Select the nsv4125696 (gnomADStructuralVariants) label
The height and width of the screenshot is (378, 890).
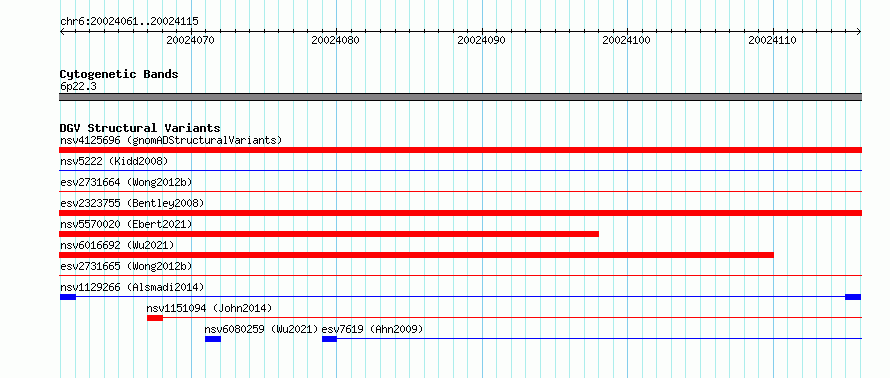(171, 140)
